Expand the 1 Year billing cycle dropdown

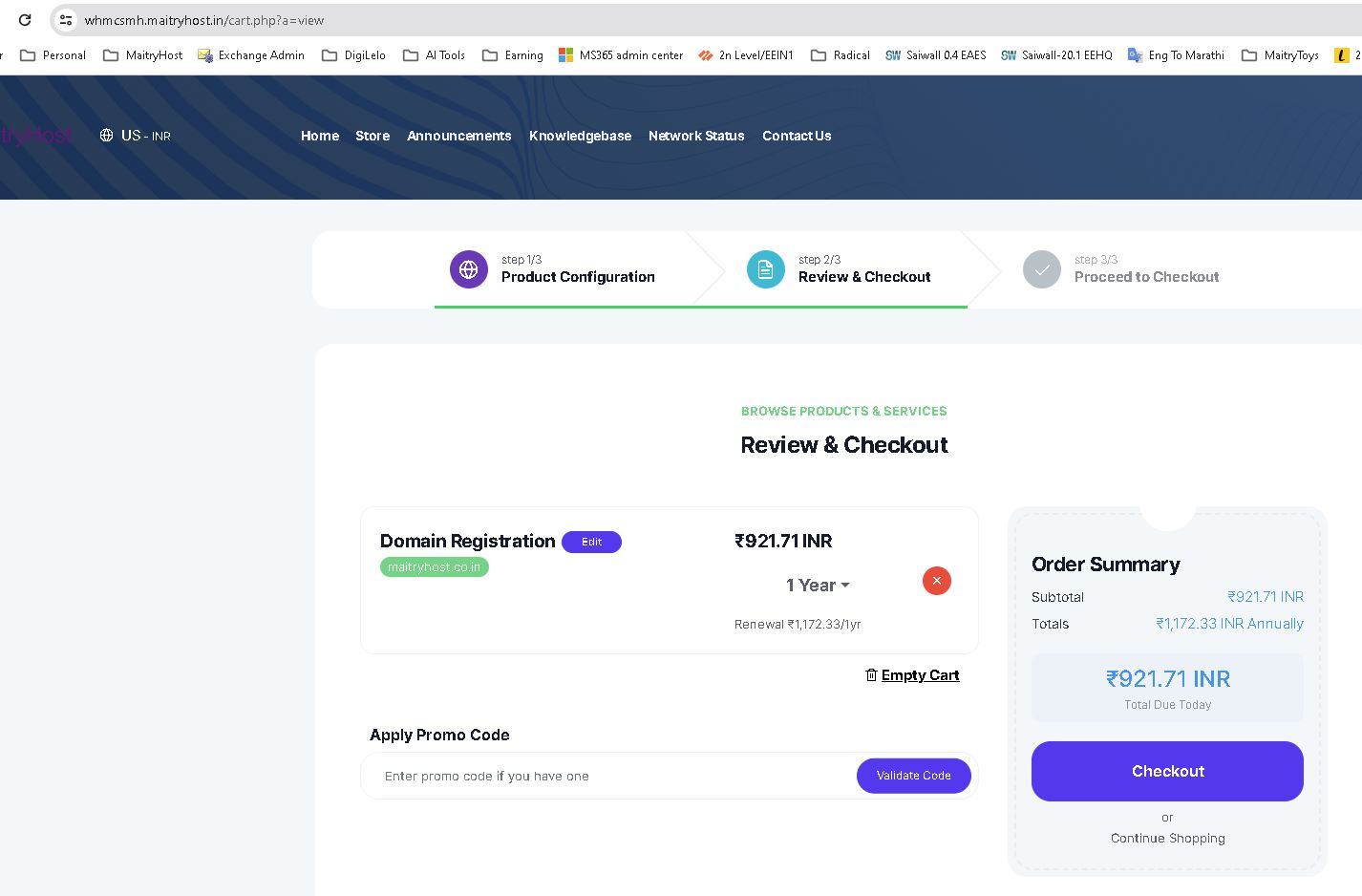point(818,586)
